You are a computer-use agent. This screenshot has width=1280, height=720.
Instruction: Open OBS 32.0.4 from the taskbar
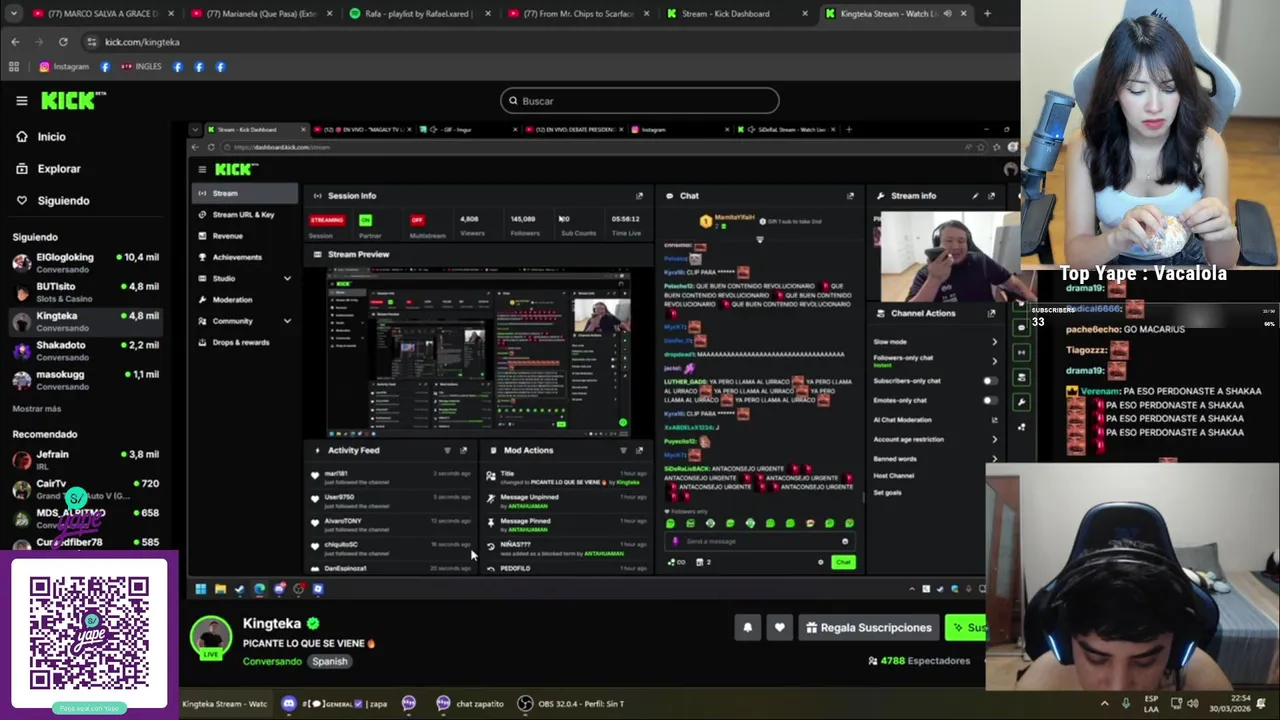coord(572,704)
